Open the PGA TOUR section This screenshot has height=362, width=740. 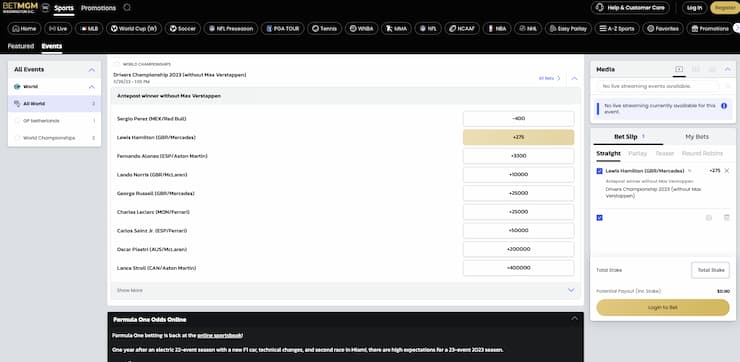(282, 29)
